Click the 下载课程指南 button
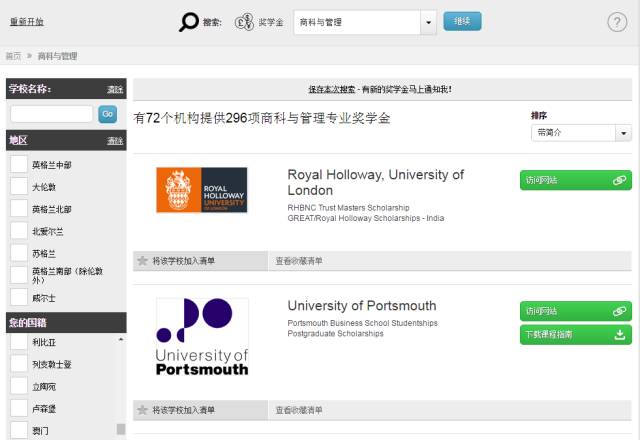The image size is (640, 440). pos(576,335)
